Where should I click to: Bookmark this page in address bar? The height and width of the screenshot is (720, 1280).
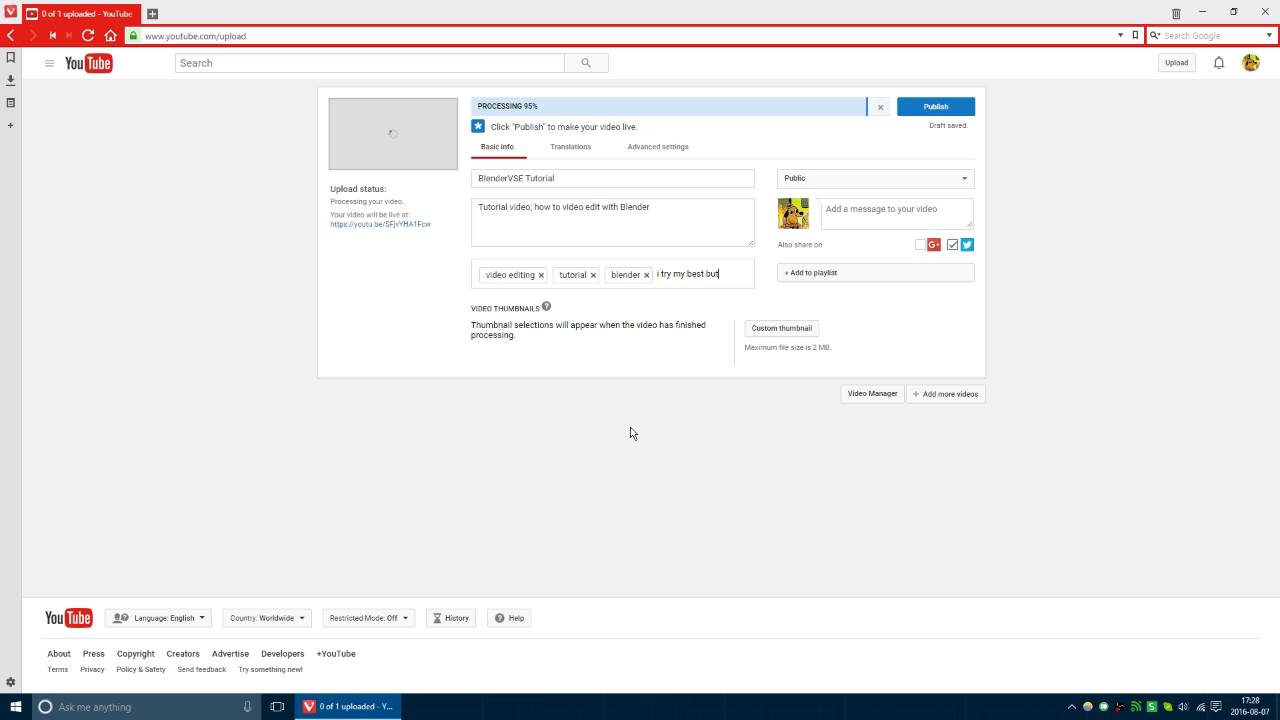(1135, 35)
